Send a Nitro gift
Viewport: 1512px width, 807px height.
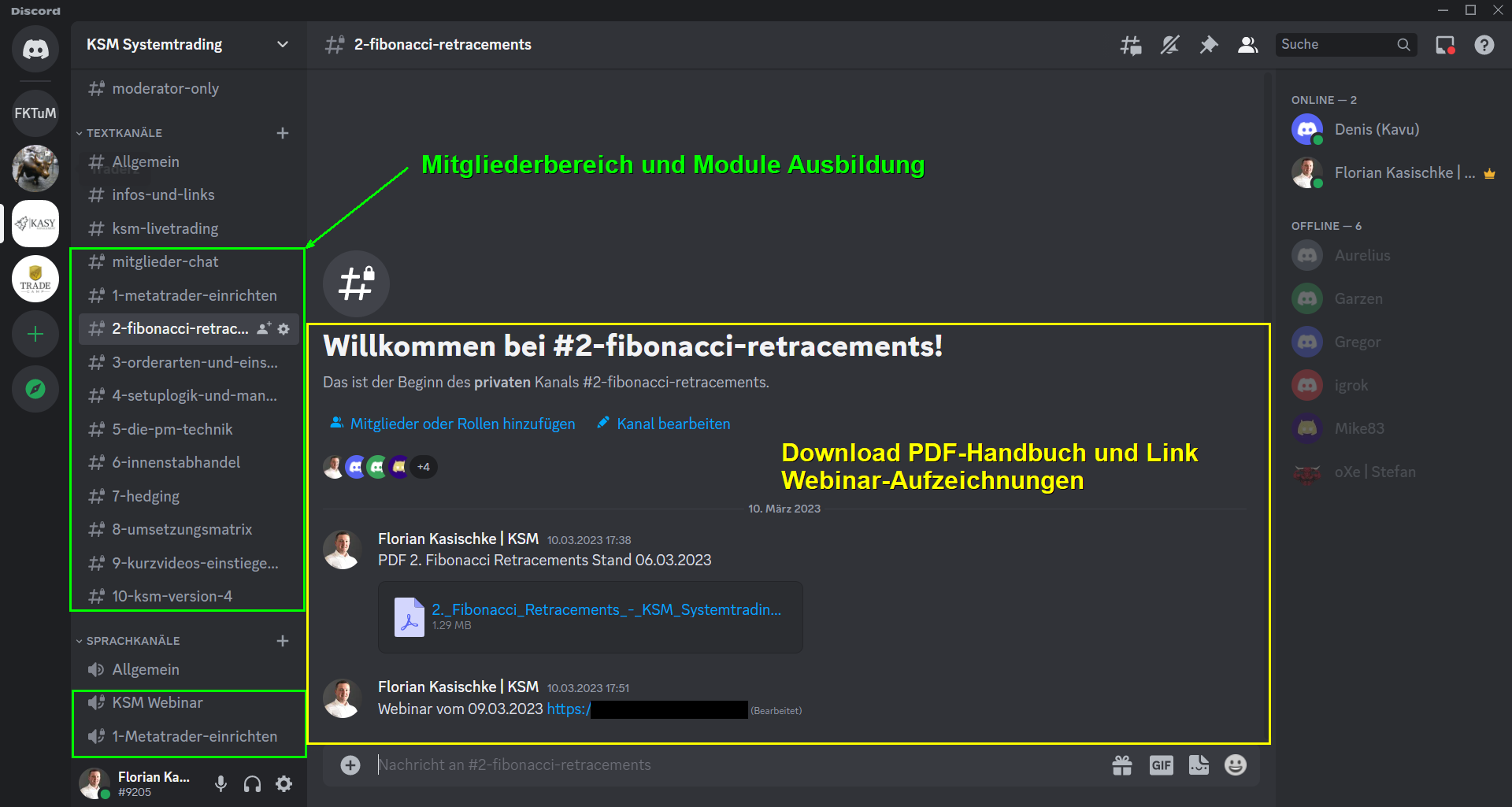1122,764
